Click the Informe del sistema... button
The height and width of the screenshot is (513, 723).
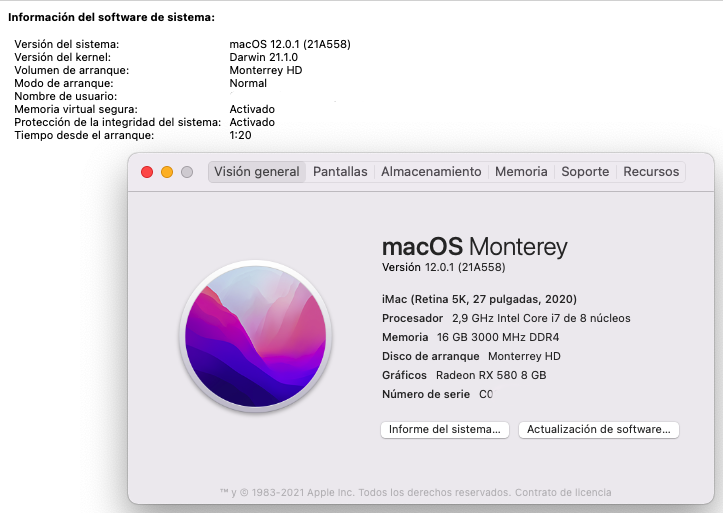(x=444, y=430)
